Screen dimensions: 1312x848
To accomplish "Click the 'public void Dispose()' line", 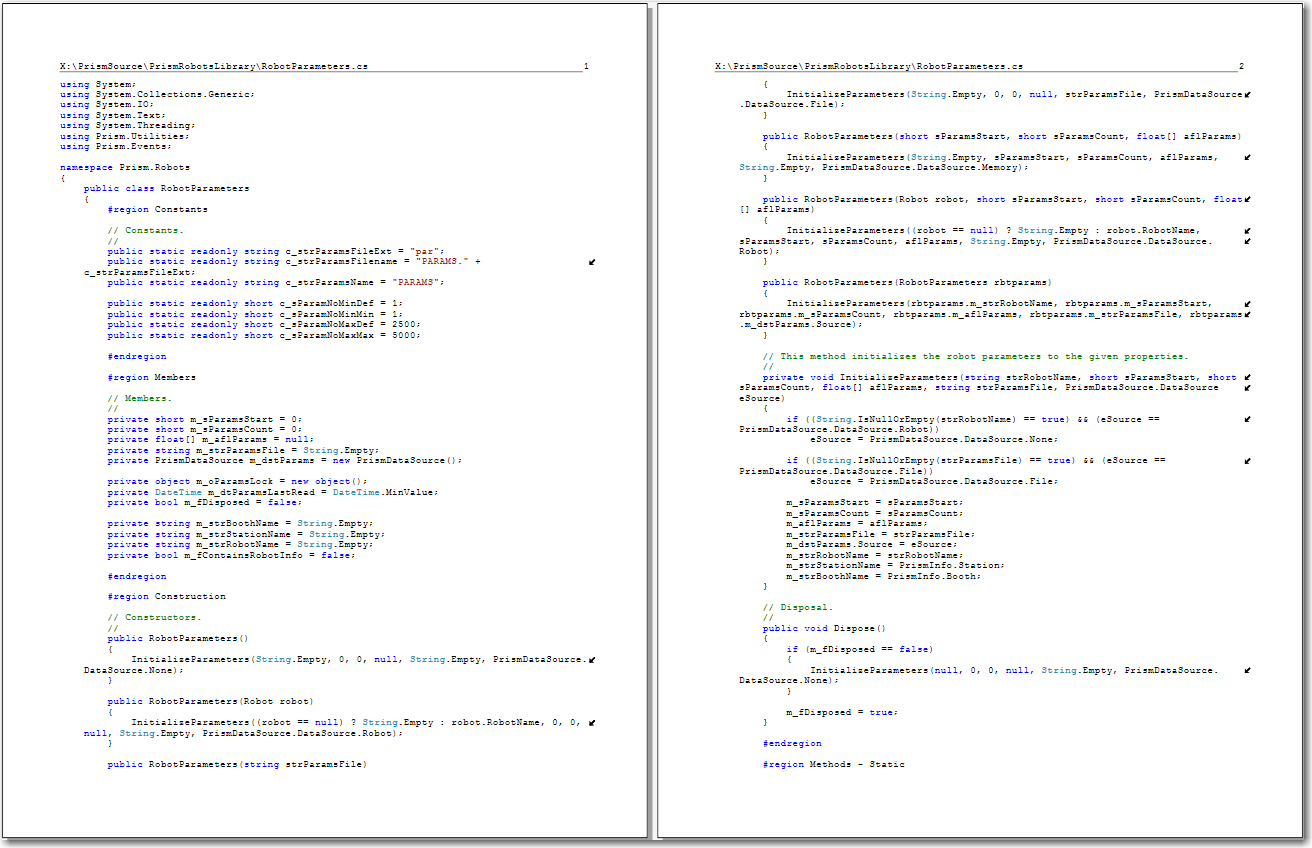I will (x=825, y=628).
